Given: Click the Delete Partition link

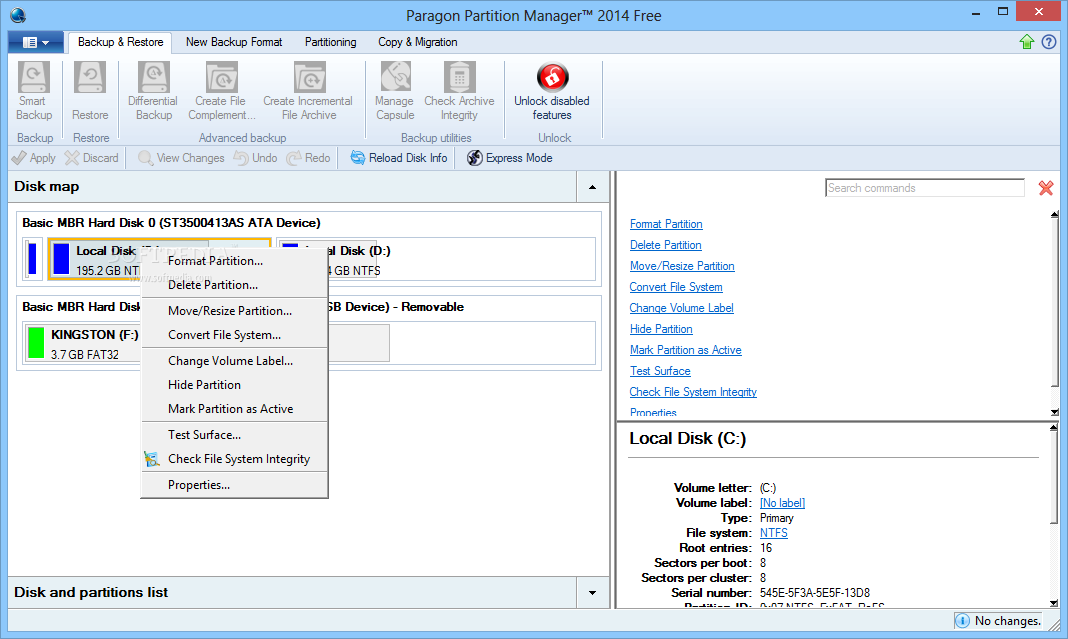Looking at the screenshot, I should tap(665, 245).
